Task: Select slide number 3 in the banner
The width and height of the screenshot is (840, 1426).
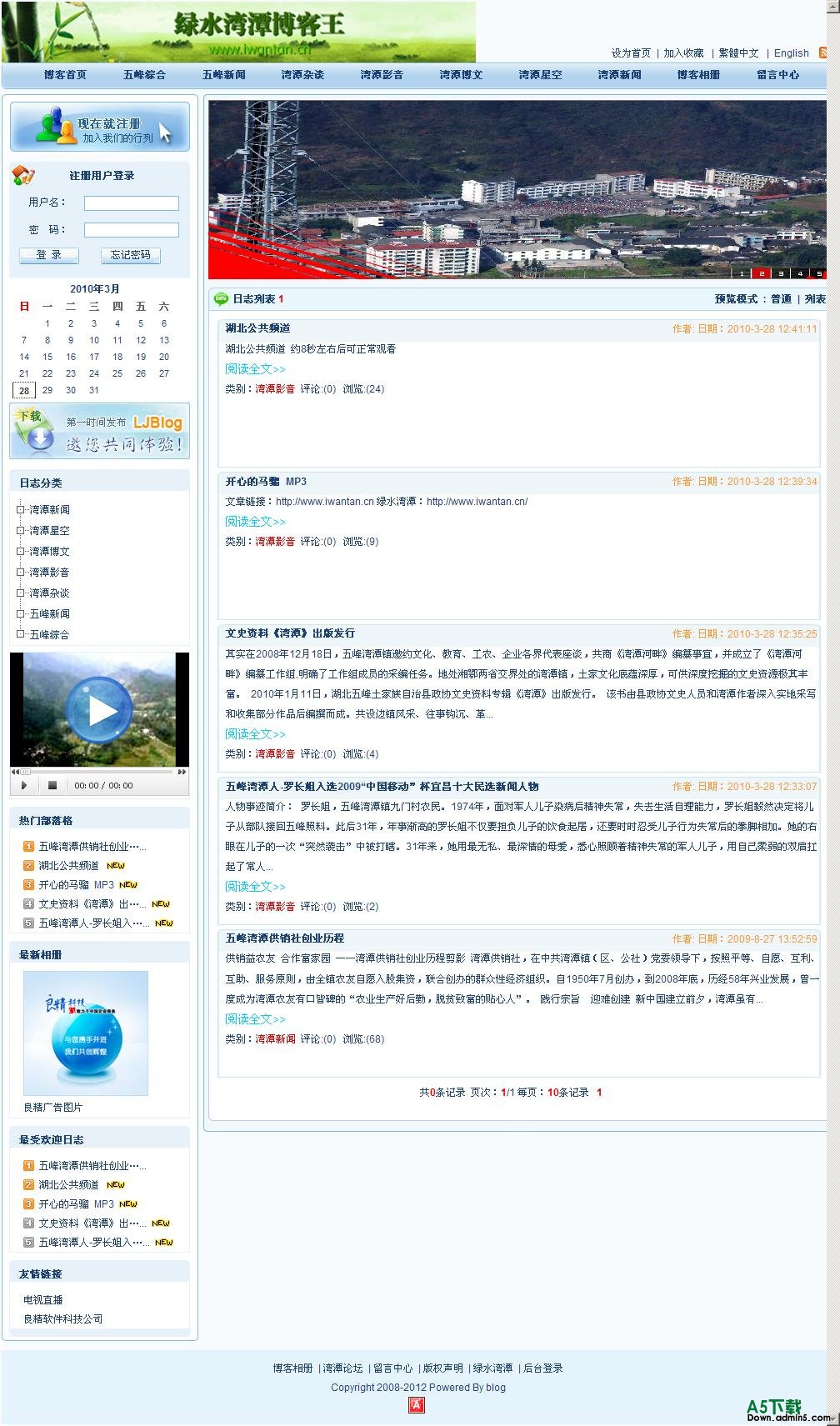Action: point(781,273)
